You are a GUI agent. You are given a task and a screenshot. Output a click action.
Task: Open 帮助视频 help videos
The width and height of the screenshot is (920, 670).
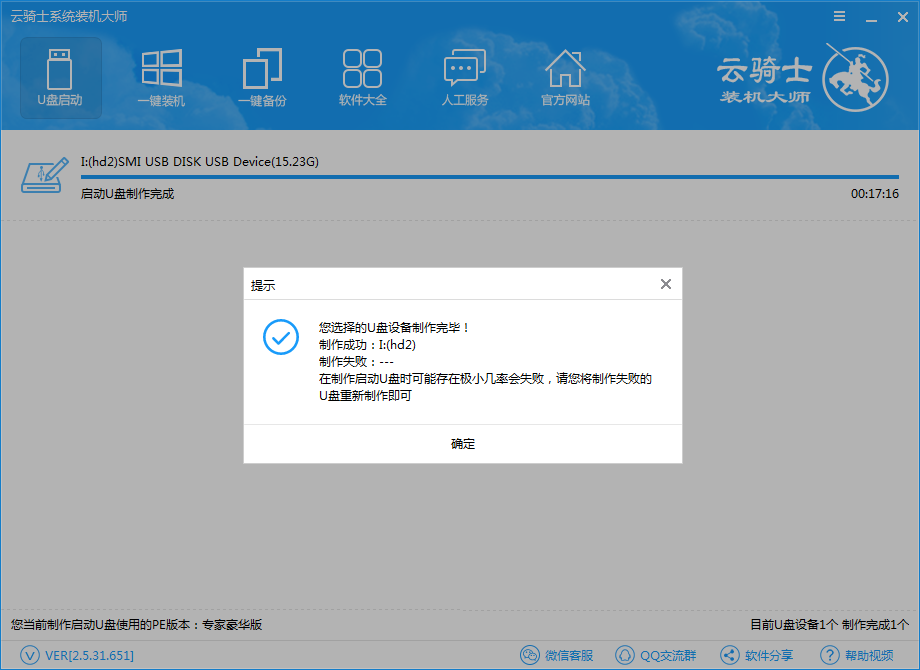point(869,655)
